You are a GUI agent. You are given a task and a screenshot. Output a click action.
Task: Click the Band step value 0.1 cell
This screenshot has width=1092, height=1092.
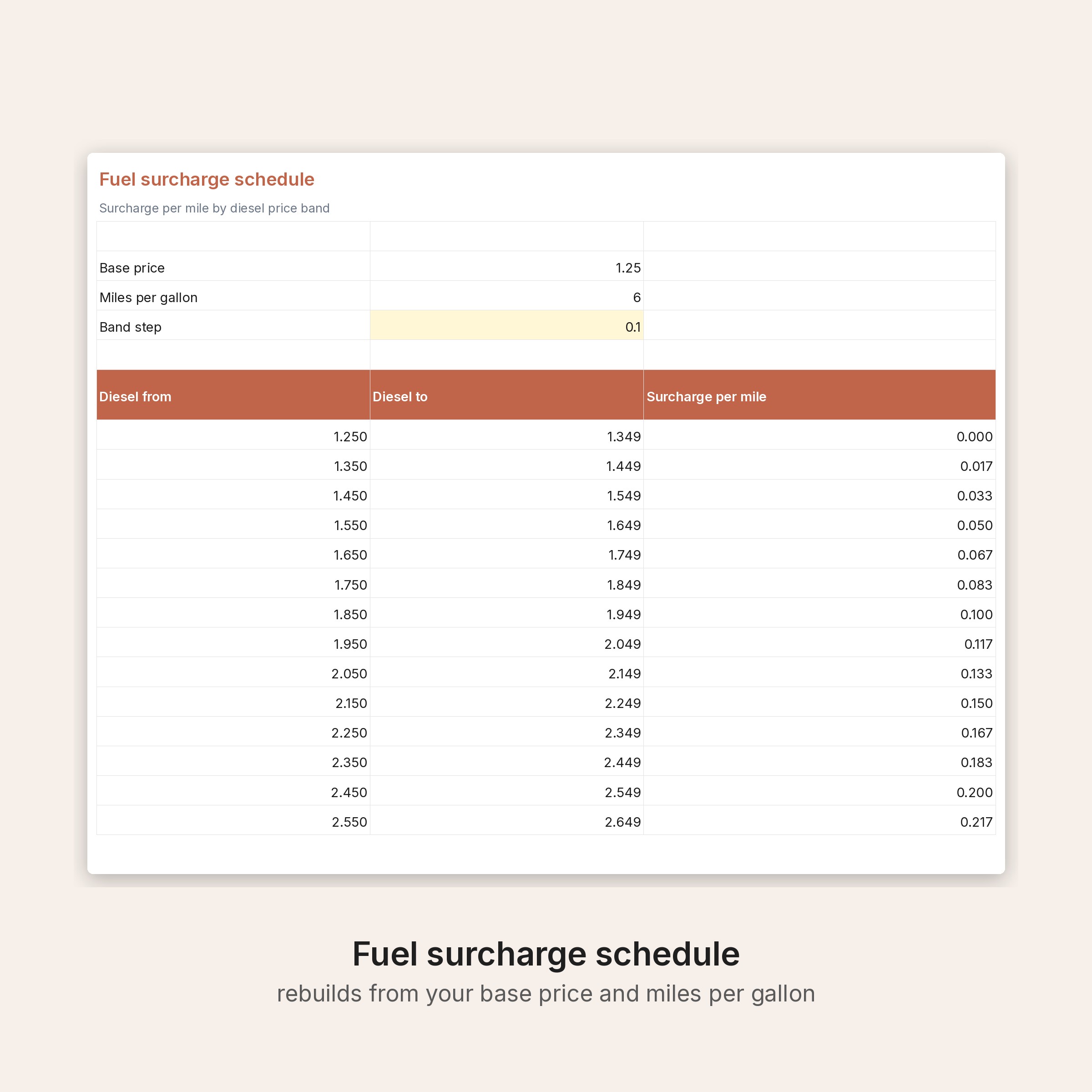506,325
